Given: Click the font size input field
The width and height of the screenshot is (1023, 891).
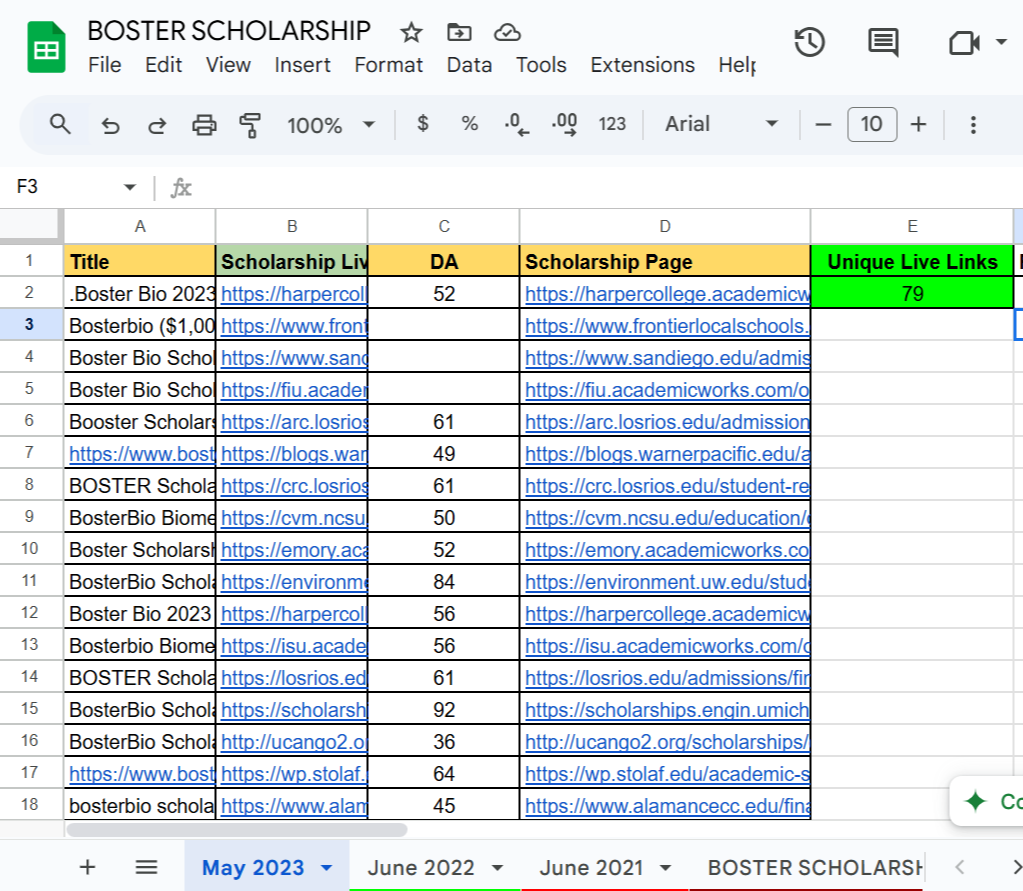Looking at the screenshot, I should click(x=871, y=124).
